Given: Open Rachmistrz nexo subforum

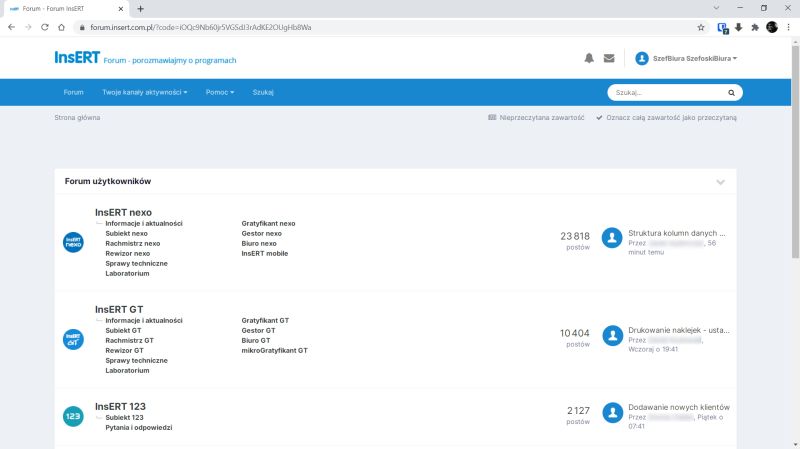Looking at the screenshot, I should 133,243.
